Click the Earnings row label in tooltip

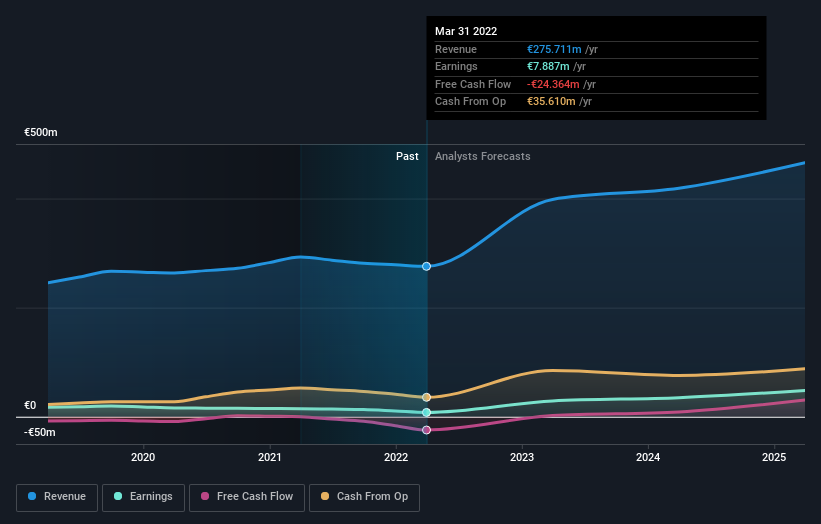(456, 66)
